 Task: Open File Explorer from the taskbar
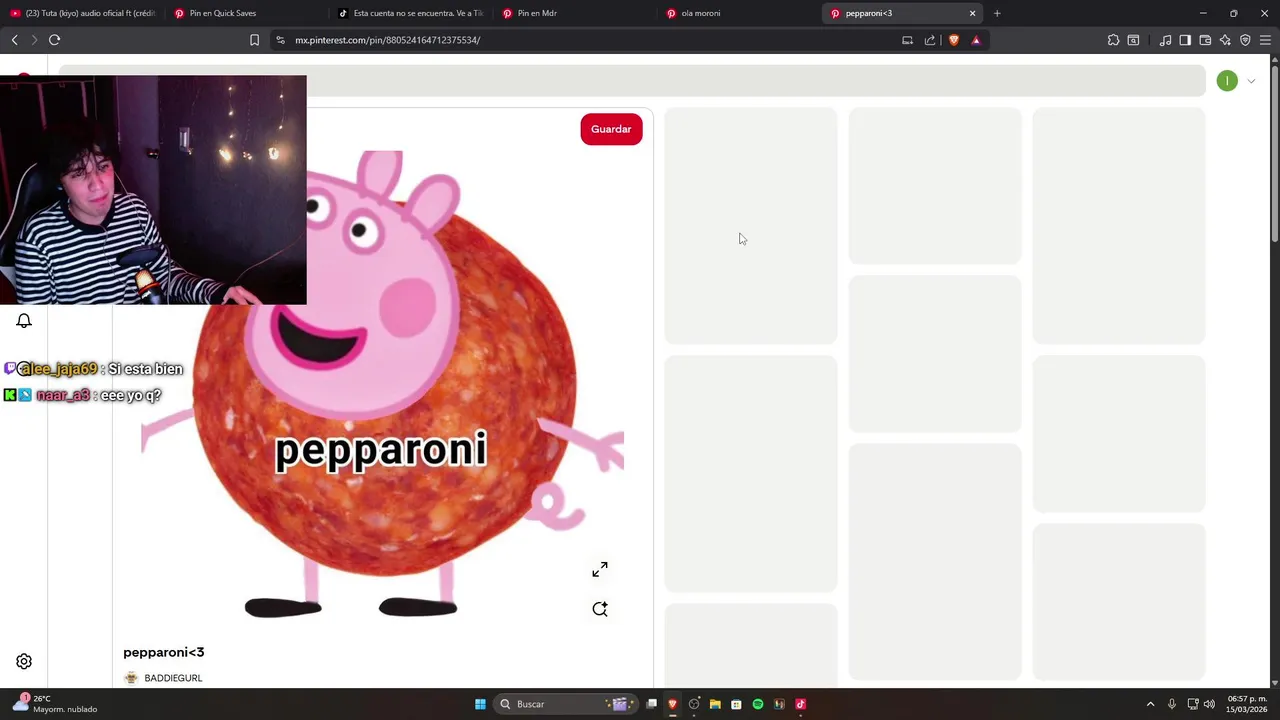coord(715,704)
